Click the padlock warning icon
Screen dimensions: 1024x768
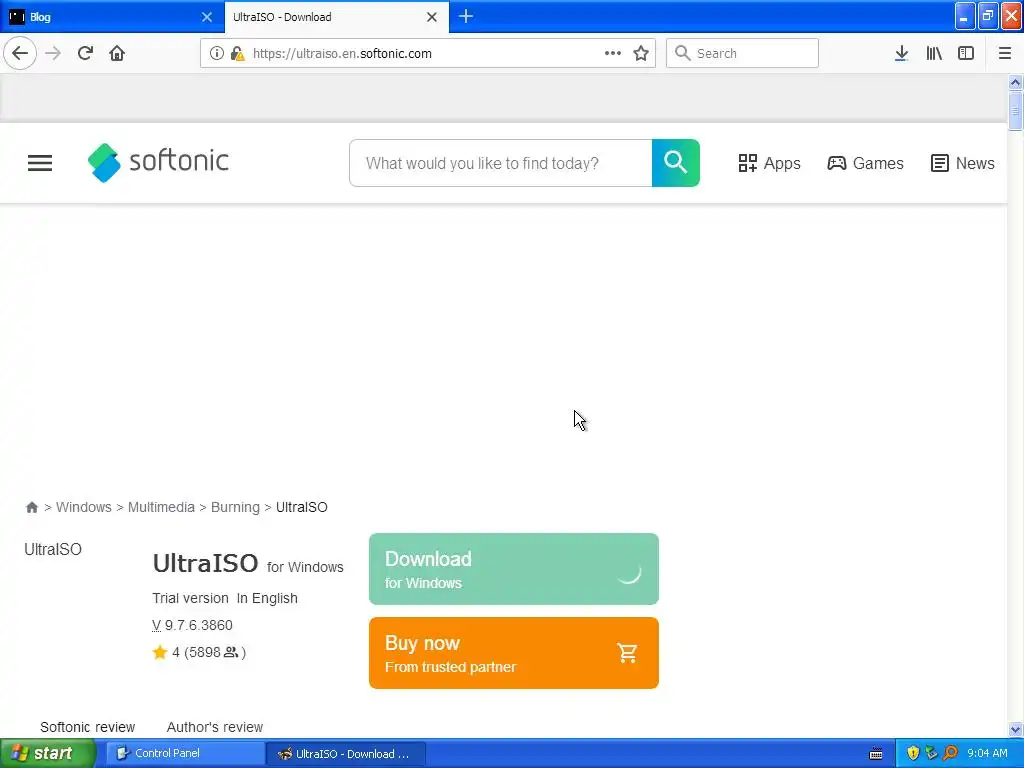click(x=238, y=53)
